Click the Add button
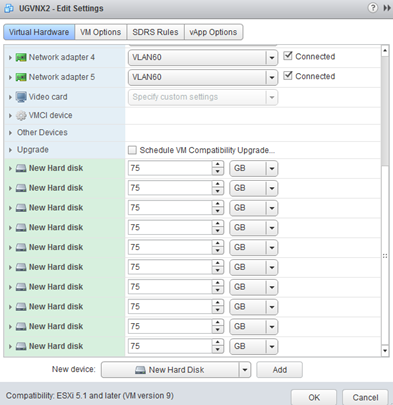This screenshot has height=405, width=393. 279,370
